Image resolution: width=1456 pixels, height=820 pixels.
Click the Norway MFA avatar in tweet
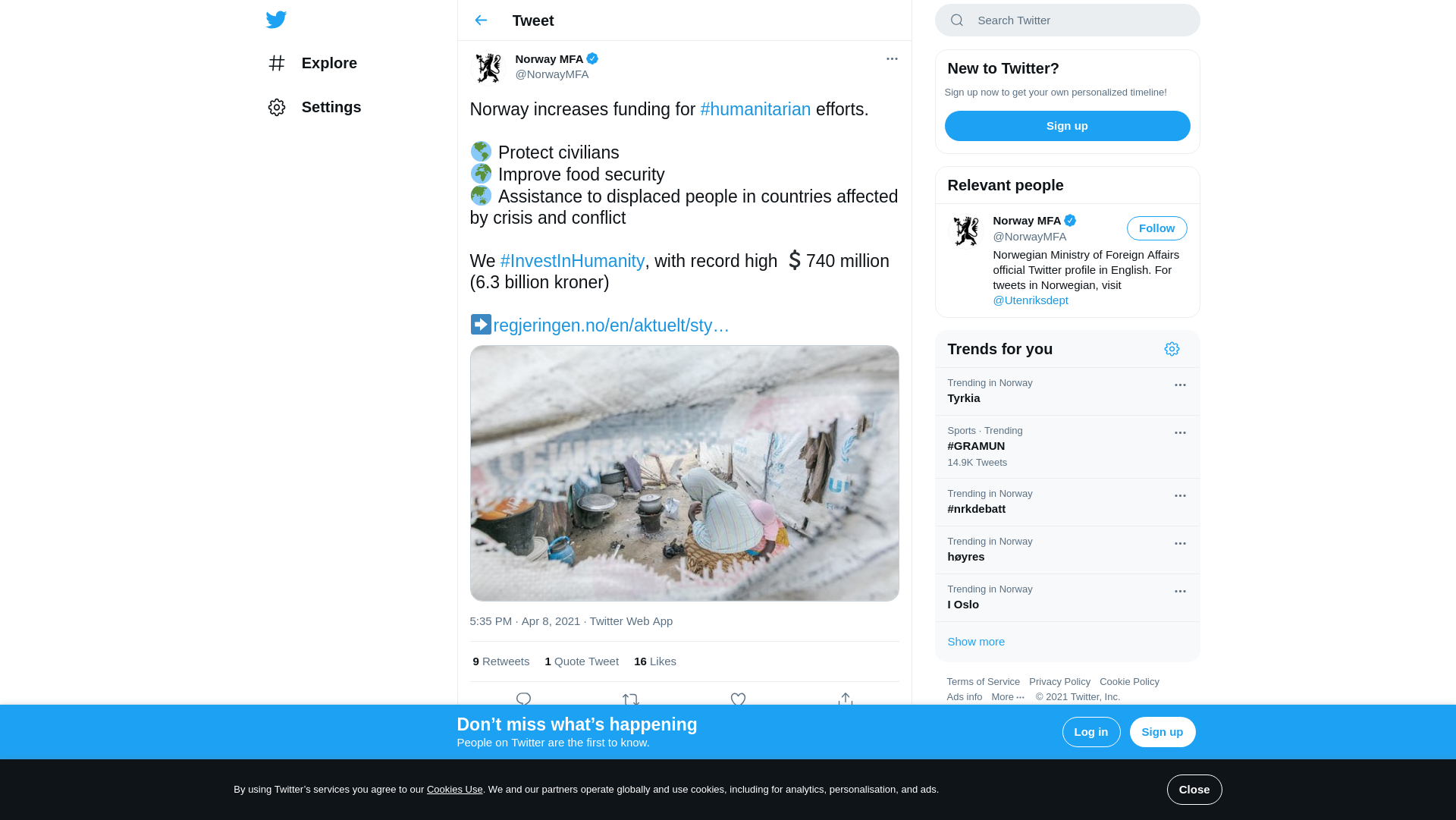coord(488,68)
